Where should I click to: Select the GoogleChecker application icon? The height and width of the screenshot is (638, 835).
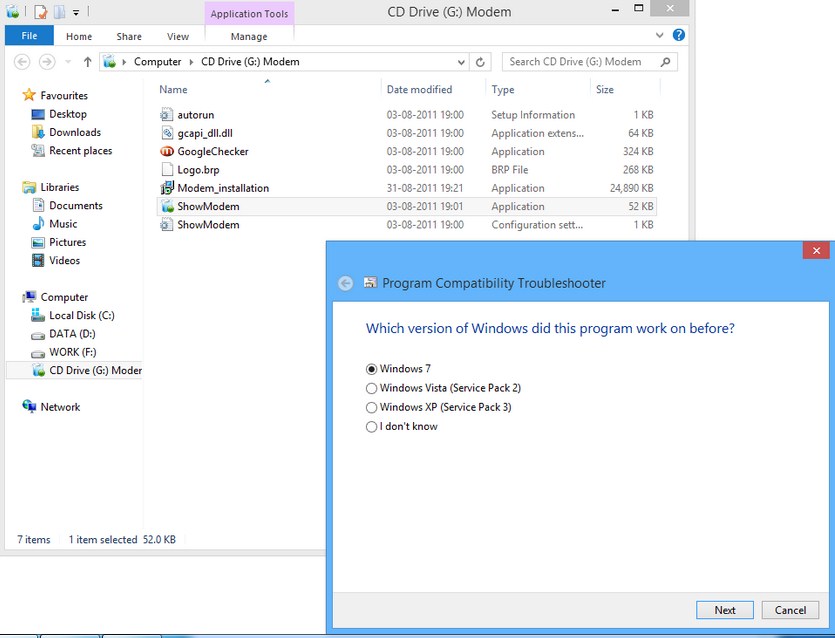coord(167,151)
